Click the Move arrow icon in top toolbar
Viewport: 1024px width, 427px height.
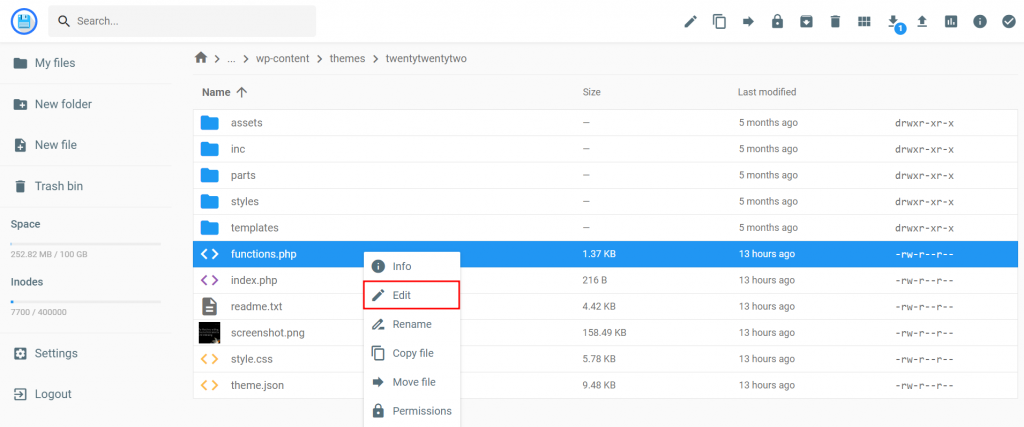tap(748, 21)
